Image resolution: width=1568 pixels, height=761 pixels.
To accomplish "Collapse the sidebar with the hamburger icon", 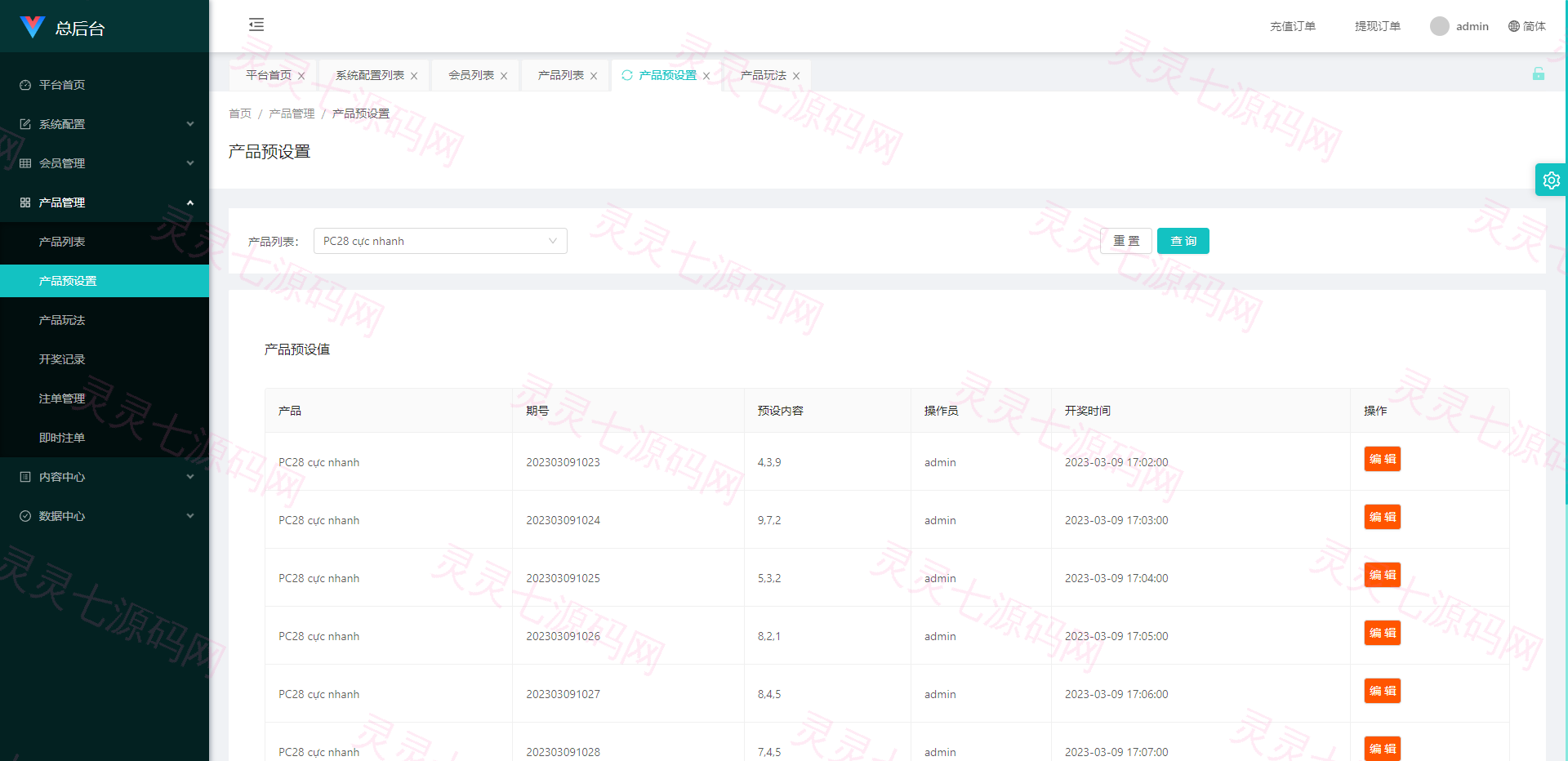I will [x=256, y=24].
